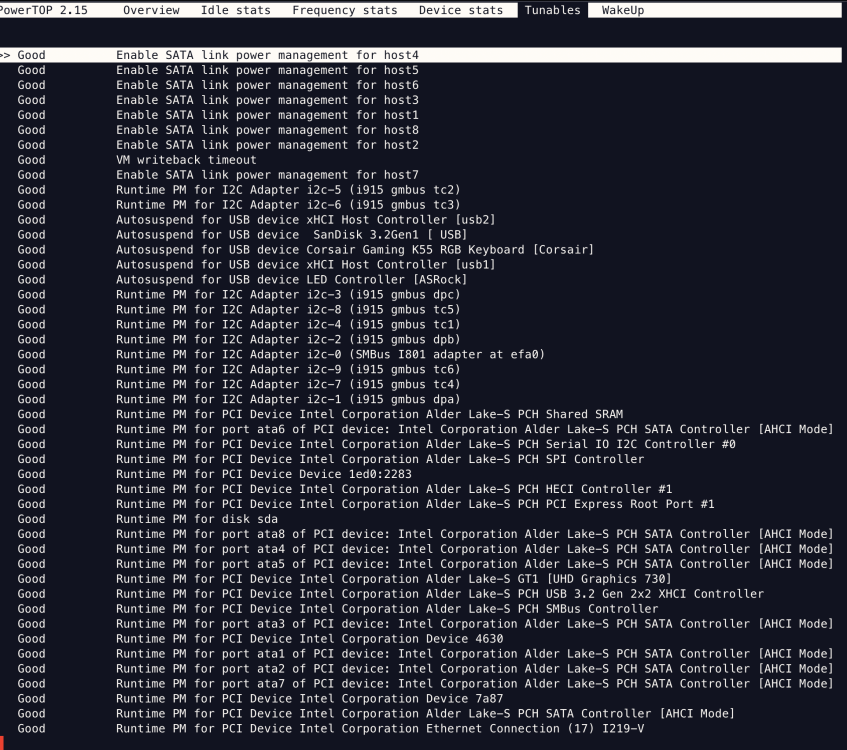Image resolution: width=847 pixels, height=750 pixels.
Task: Open the Frequency stats tab
Action: [345, 10]
